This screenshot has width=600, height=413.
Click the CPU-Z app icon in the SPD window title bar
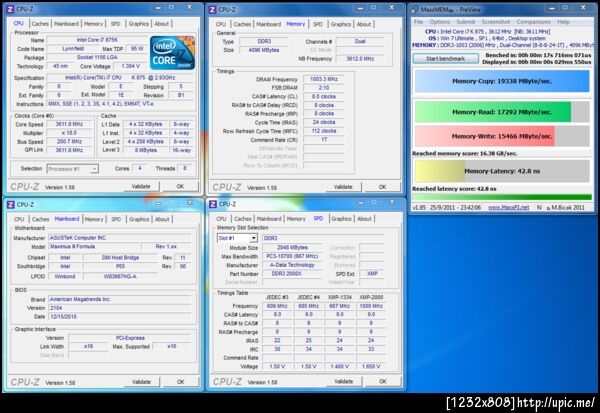click(x=213, y=204)
